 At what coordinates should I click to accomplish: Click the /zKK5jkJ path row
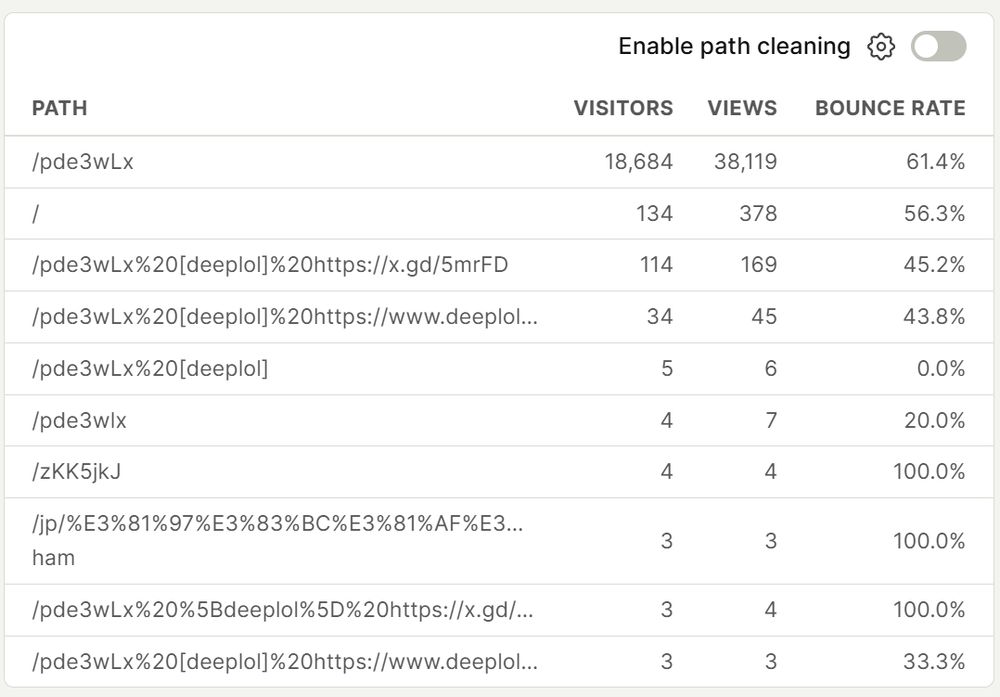[74, 471]
